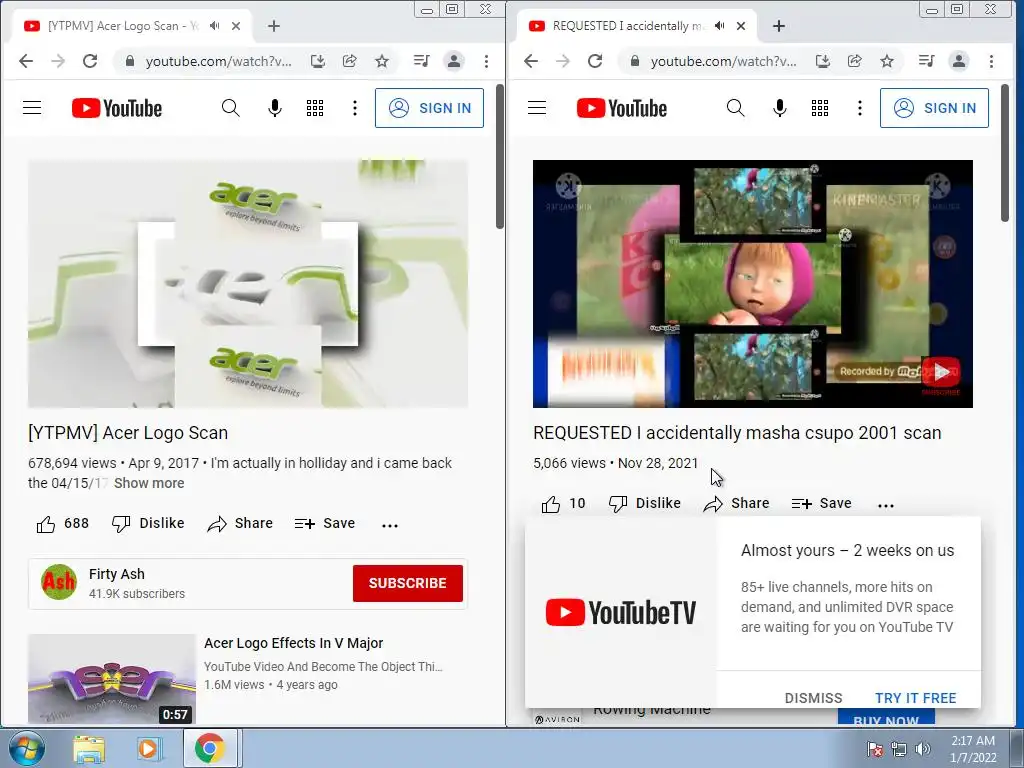Open more actions under masha video
The height and width of the screenshot is (768, 1024).
tap(886, 505)
